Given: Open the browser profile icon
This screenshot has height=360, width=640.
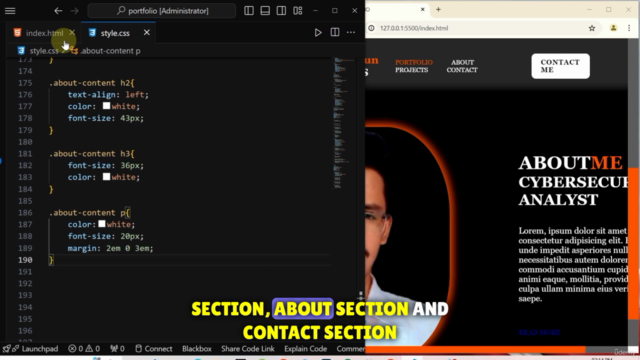Looking at the screenshot, I should click(x=613, y=28).
